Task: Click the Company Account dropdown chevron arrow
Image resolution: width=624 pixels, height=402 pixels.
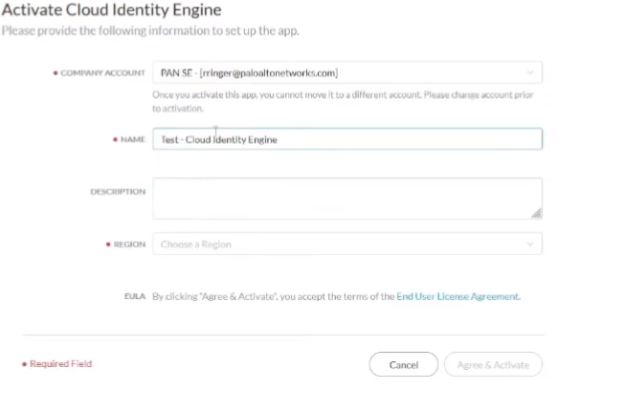Action: click(x=530, y=72)
